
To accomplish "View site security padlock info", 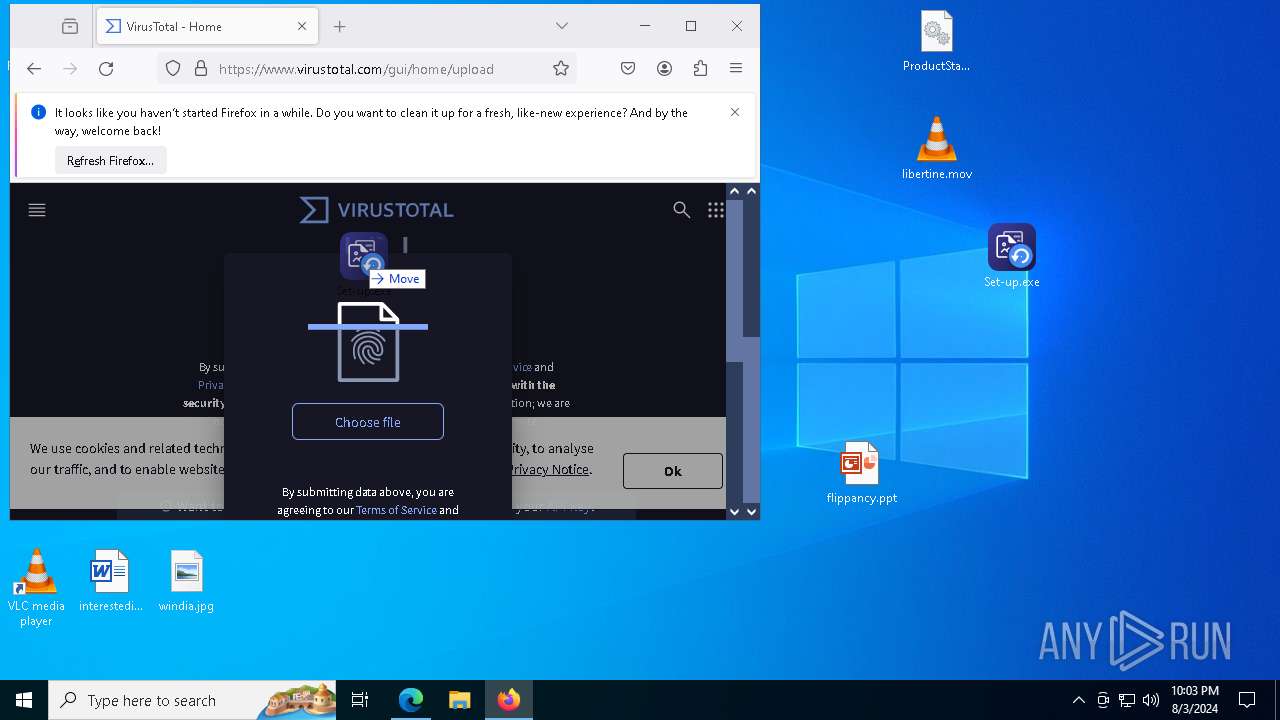I will pos(200,69).
